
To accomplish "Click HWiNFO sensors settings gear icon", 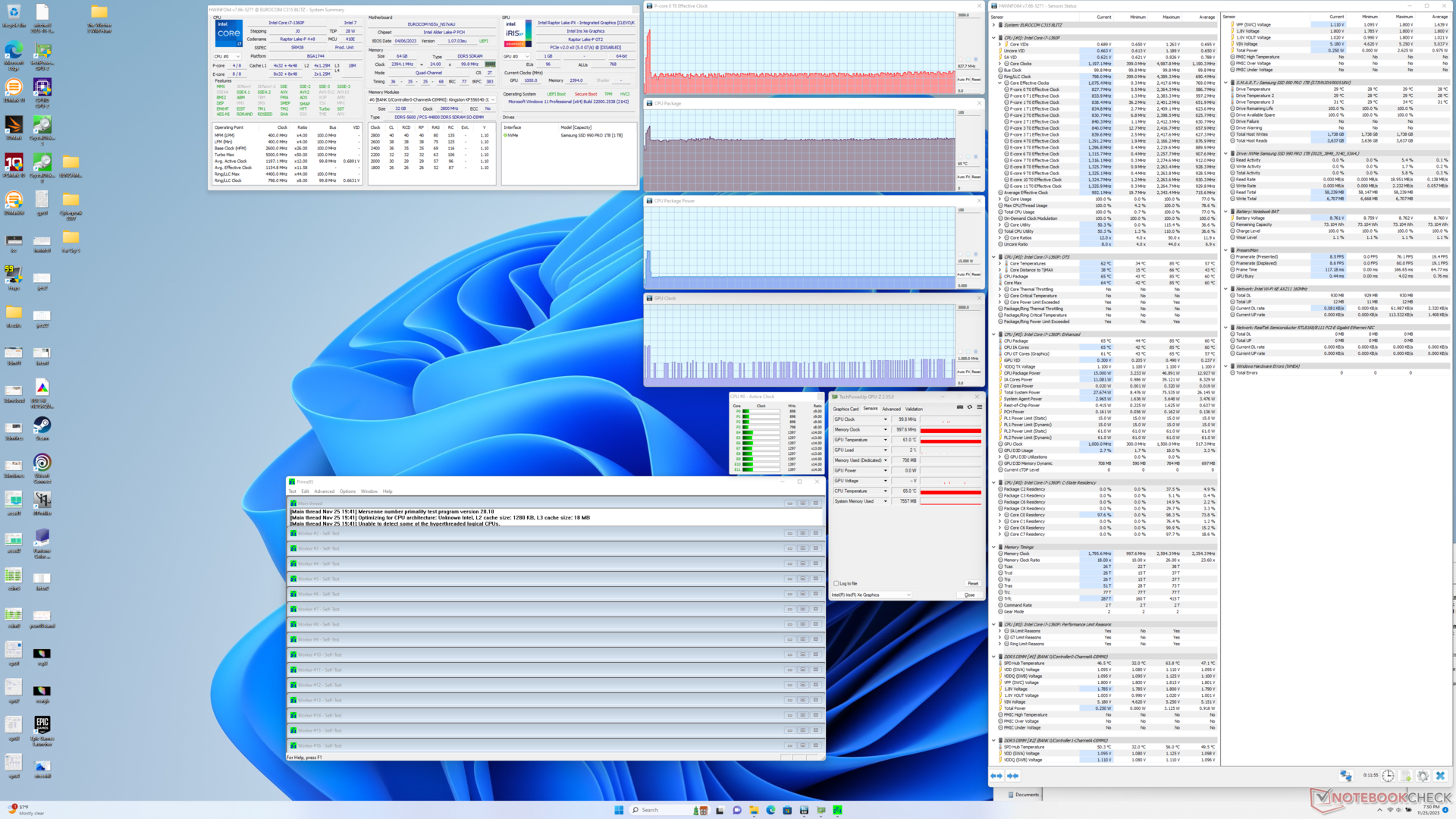I will coord(1423,776).
